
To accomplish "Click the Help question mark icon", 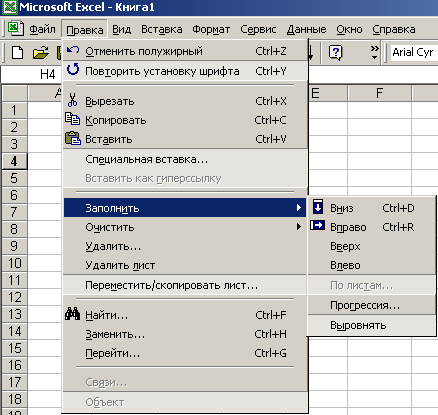I will coord(335,52).
